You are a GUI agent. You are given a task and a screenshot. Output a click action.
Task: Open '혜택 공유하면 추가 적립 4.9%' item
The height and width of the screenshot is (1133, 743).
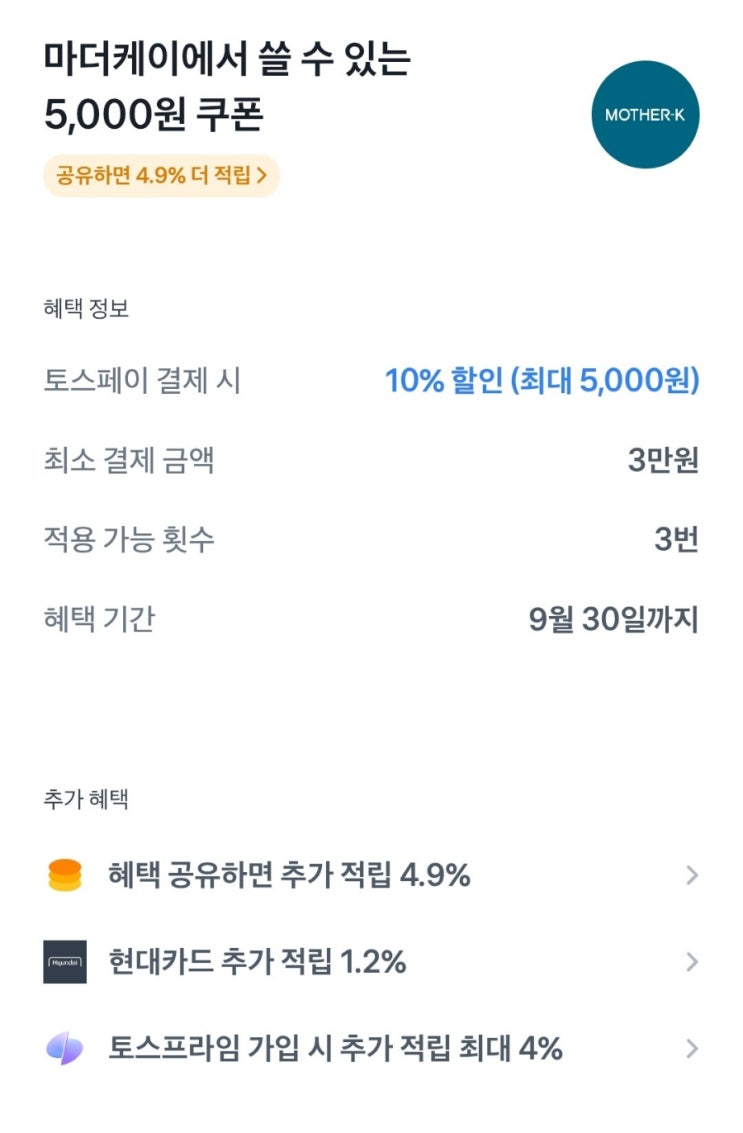(289, 876)
